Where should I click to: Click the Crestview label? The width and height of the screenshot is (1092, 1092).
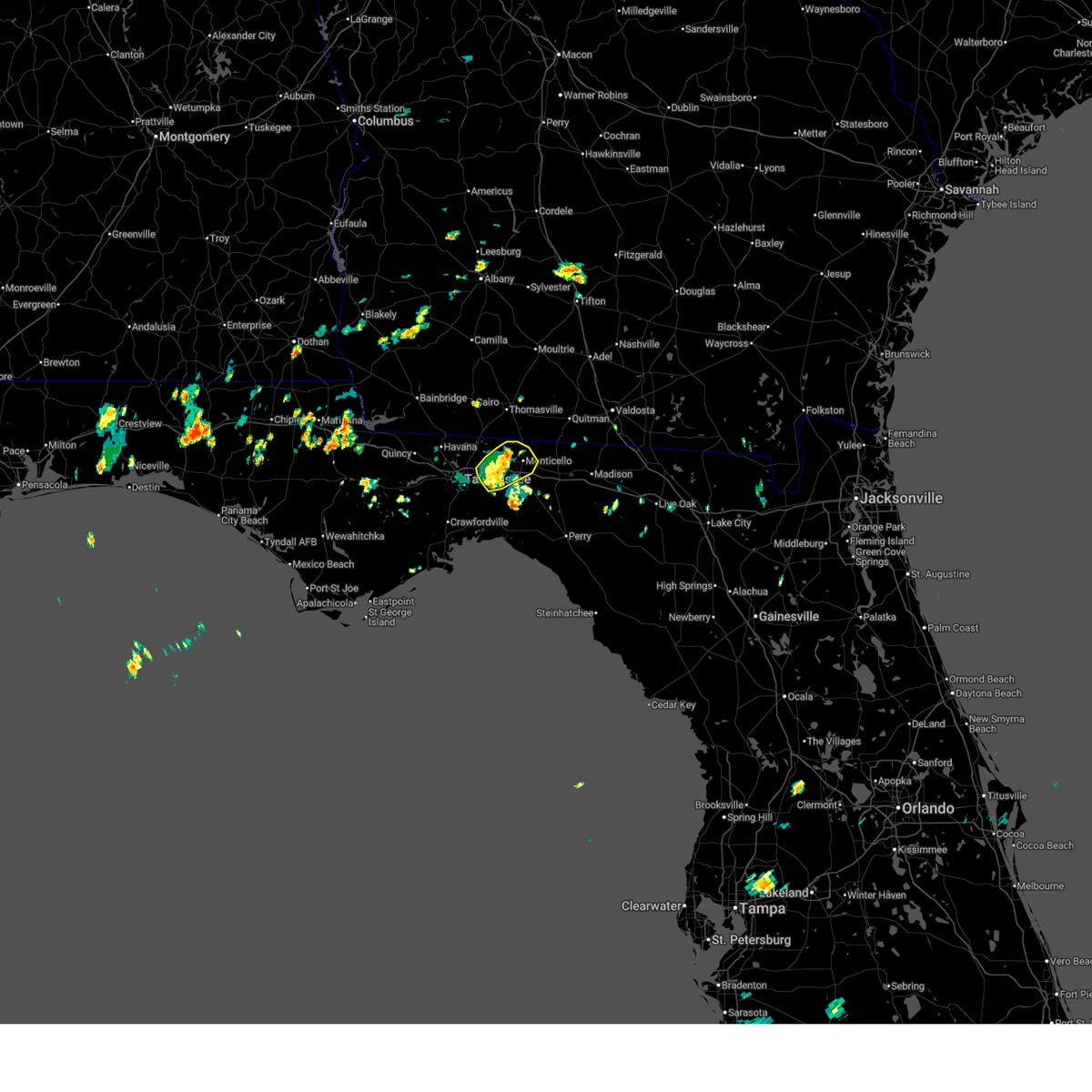coord(140,424)
